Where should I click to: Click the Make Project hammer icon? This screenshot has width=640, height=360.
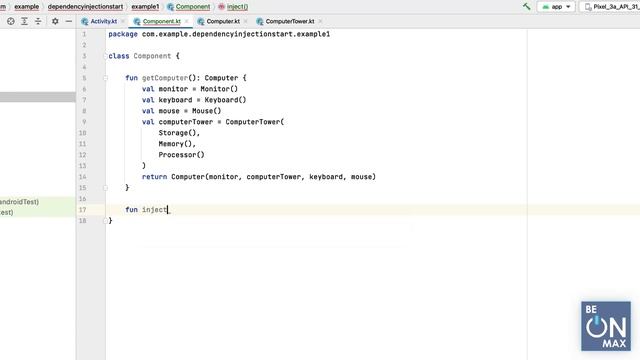tap(527, 7)
